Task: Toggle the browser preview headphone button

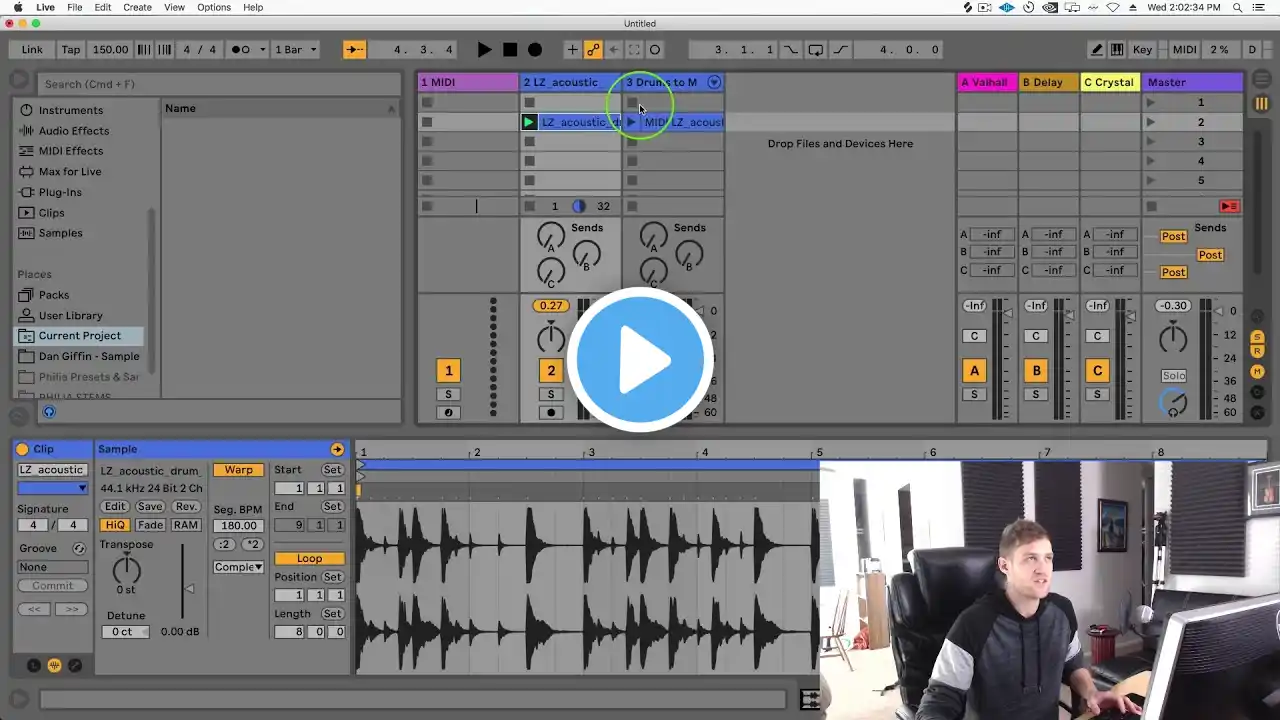Action: tap(49, 412)
